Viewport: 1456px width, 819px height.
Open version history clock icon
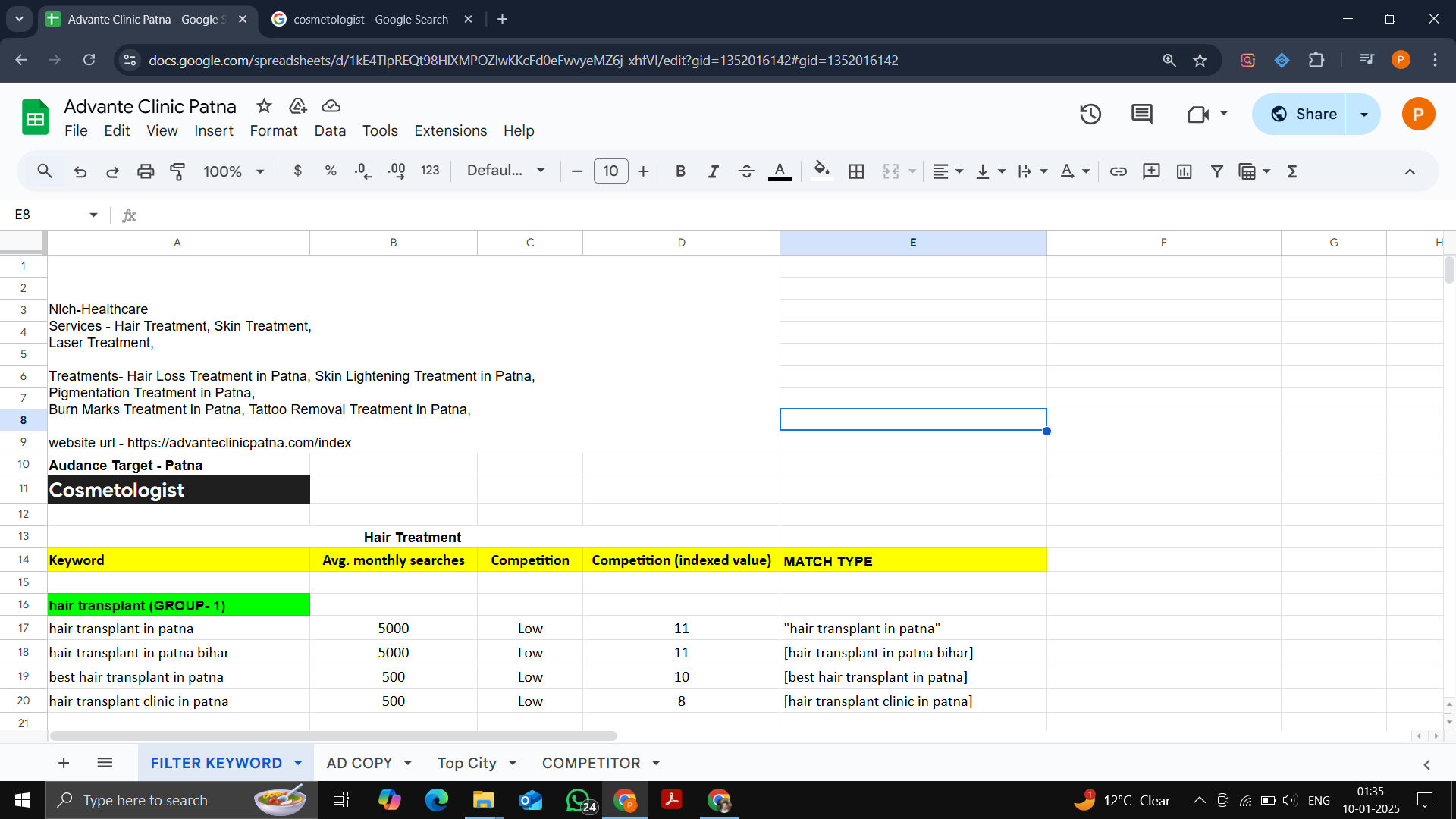(x=1090, y=115)
